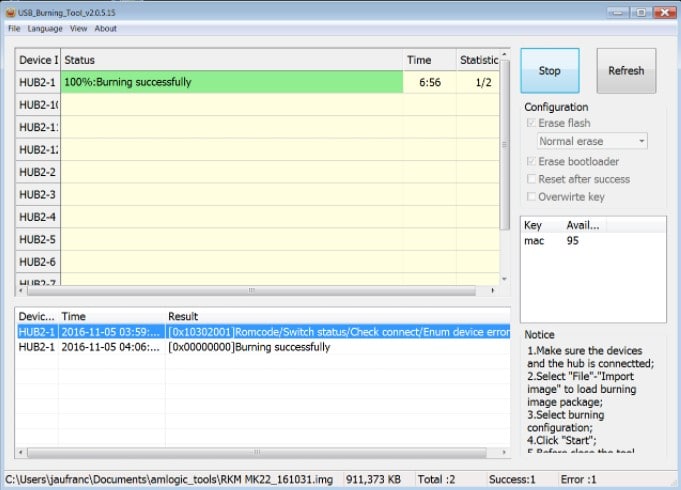Click device table scroll down arrow
This screenshot has height=490, width=681.
(504, 279)
